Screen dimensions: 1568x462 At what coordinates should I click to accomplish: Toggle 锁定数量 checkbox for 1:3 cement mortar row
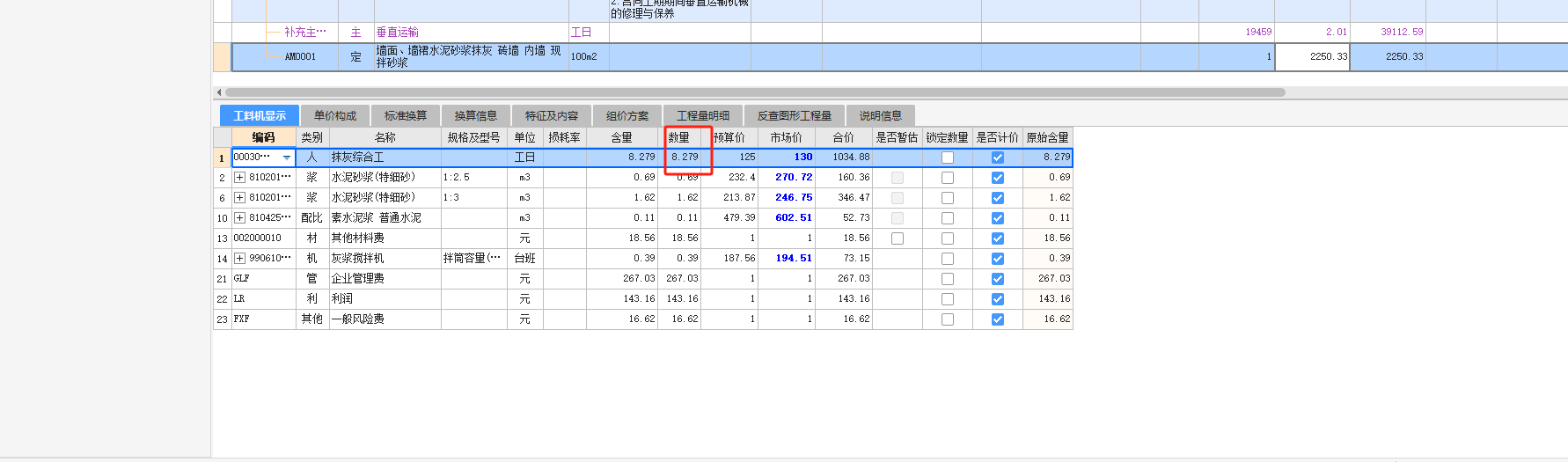coord(948,198)
